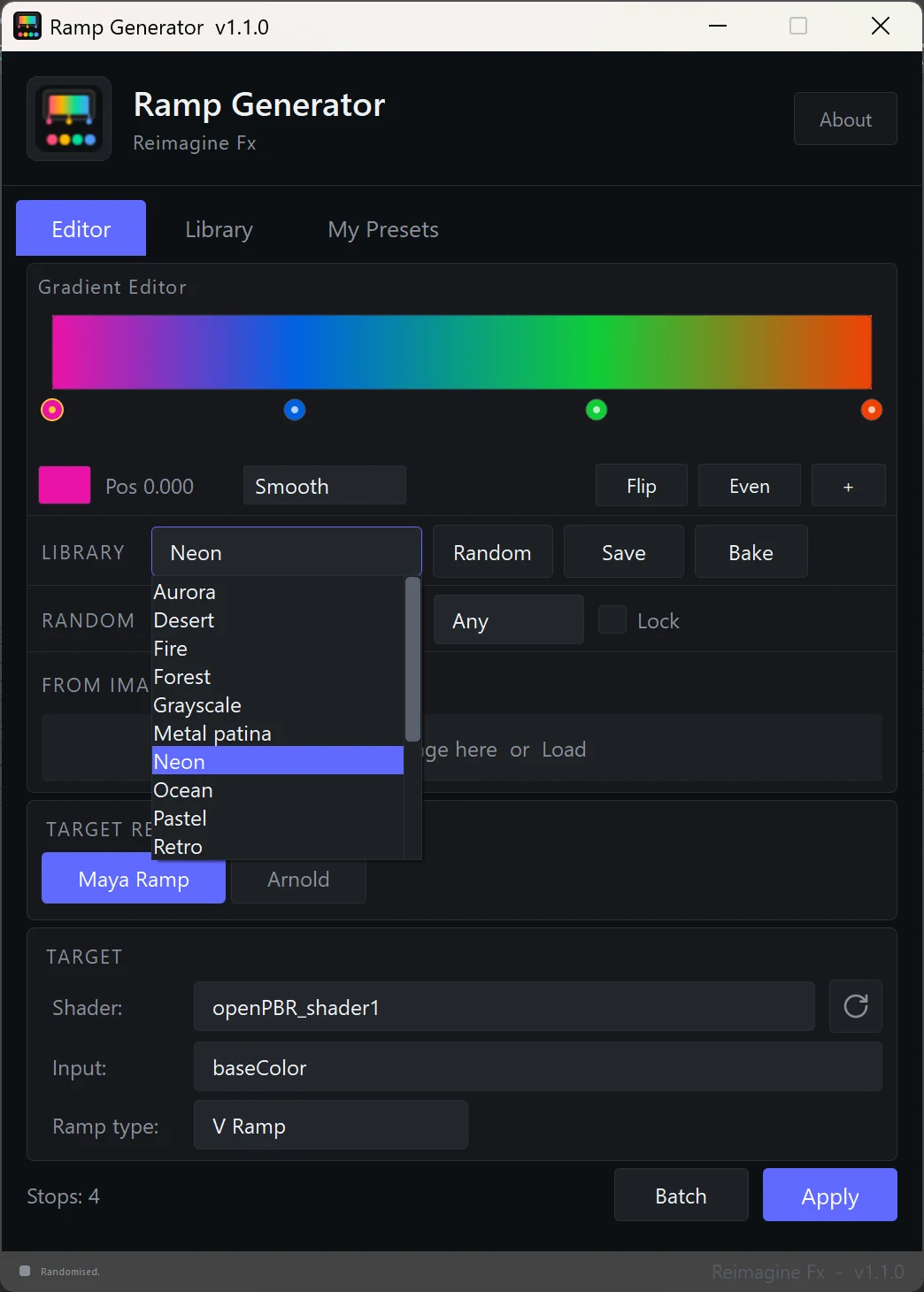Open the Neon library dropdown
This screenshot has height=1292, width=924.
click(x=287, y=552)
